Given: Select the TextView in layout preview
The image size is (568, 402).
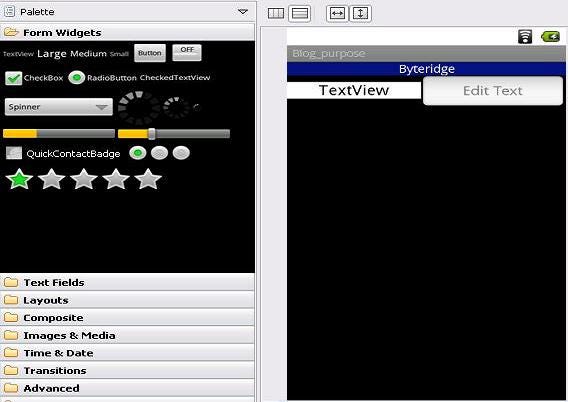Looking at the screenshot, I should (354, 90).
